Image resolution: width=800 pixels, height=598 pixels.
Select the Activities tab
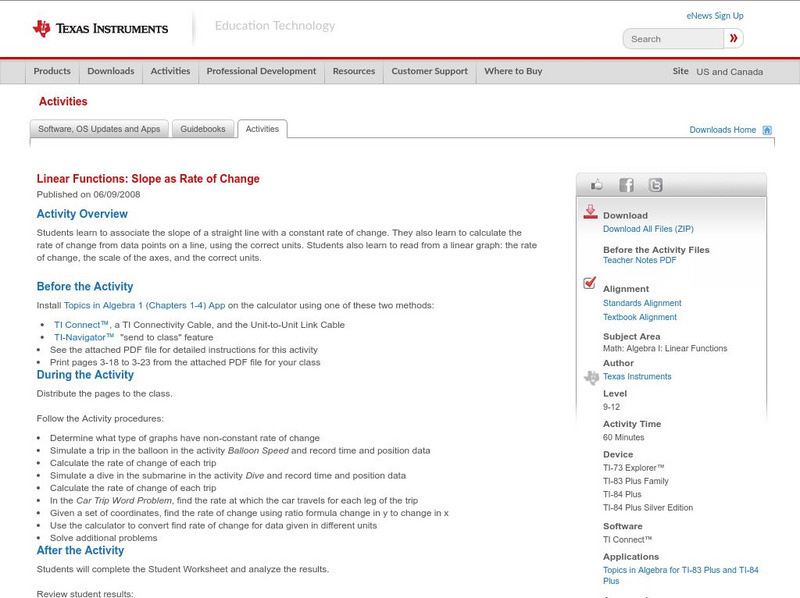(x=262, y=129)
